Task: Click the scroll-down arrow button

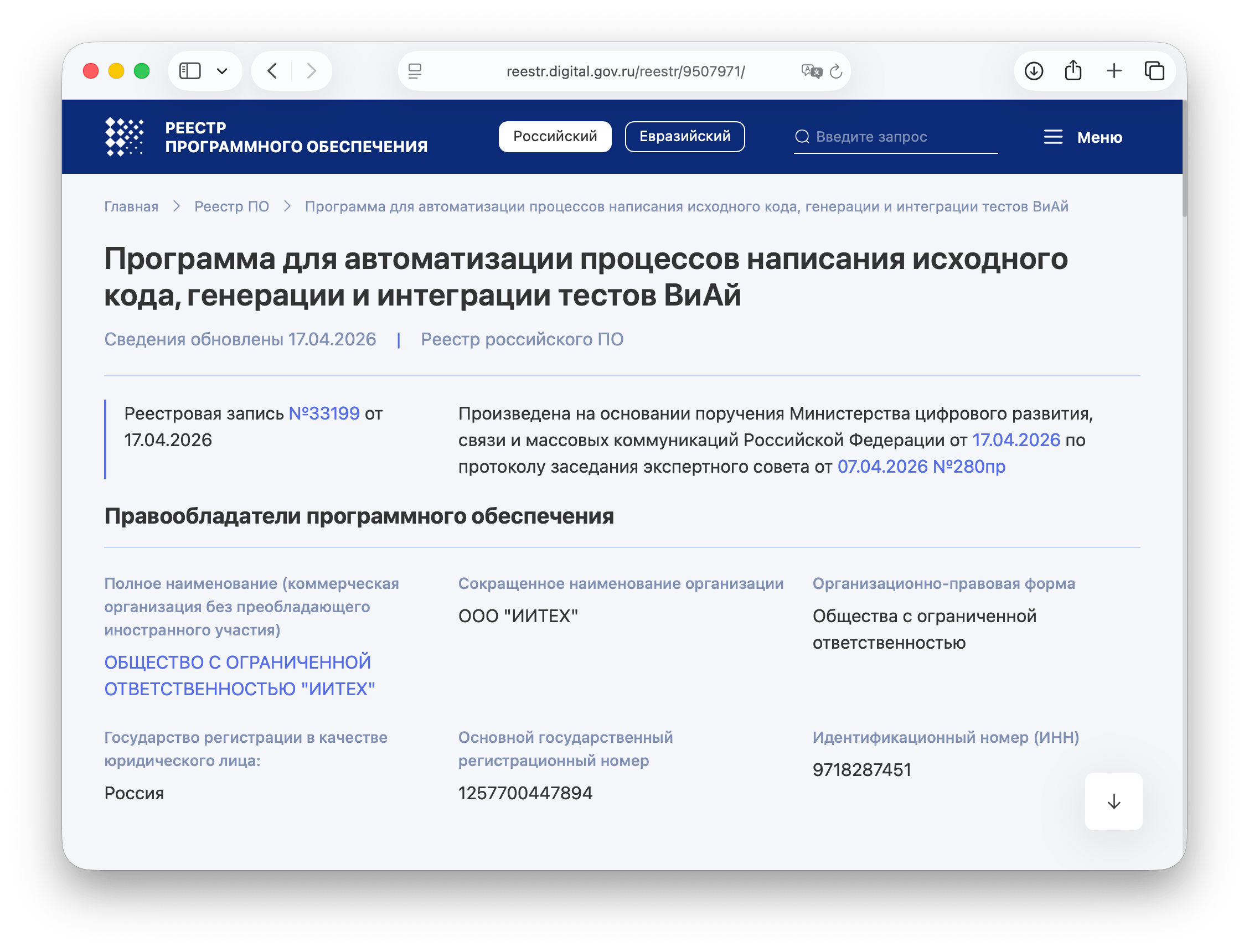Action: click(x=1113, y=801)
